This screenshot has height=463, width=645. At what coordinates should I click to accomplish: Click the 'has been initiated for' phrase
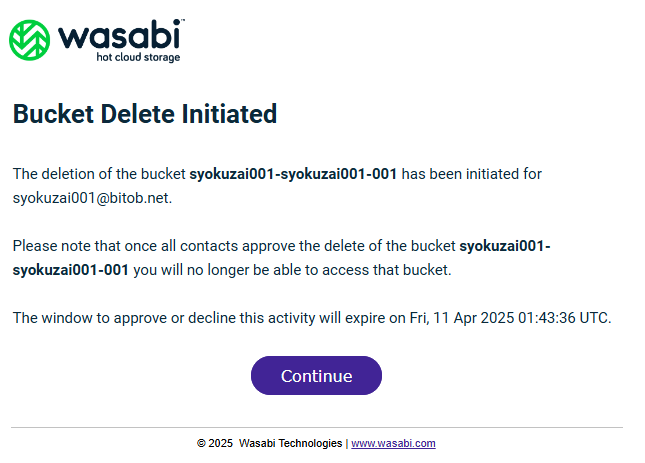coord(471,174)
